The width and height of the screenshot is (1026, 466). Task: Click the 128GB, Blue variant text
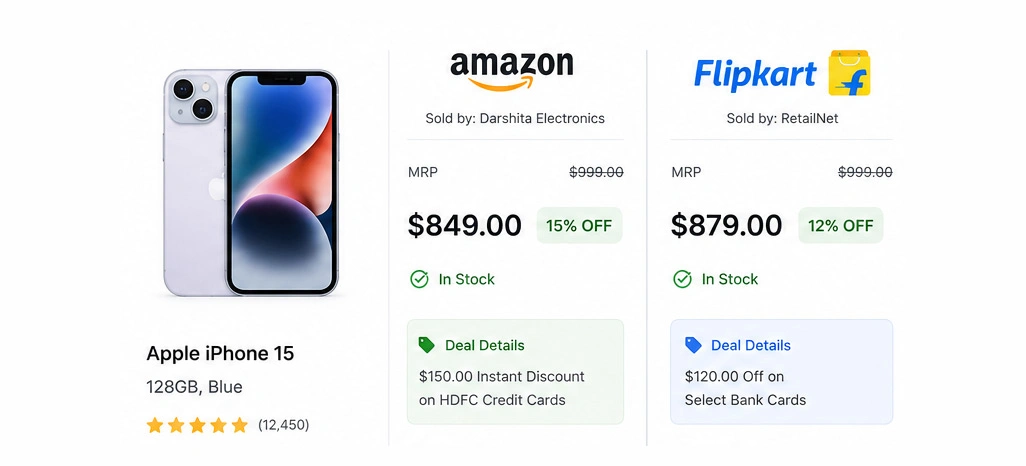coord(194,387)
